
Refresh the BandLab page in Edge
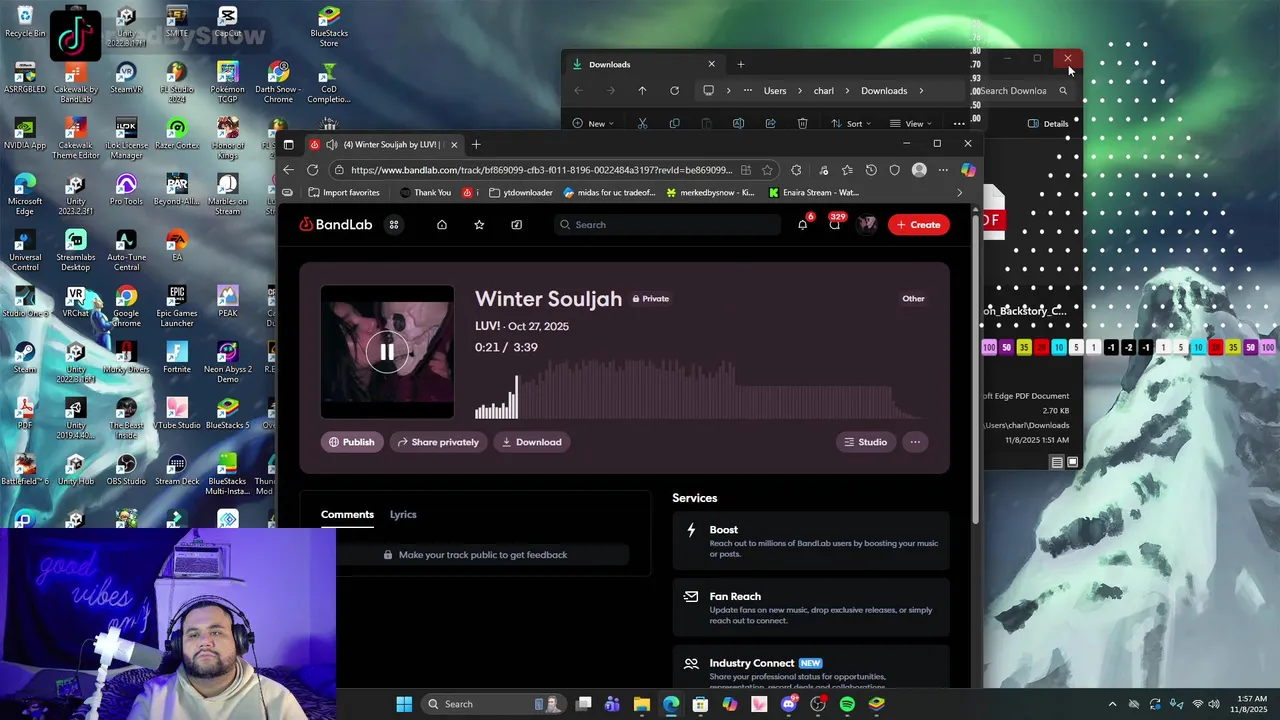(312, 170)
